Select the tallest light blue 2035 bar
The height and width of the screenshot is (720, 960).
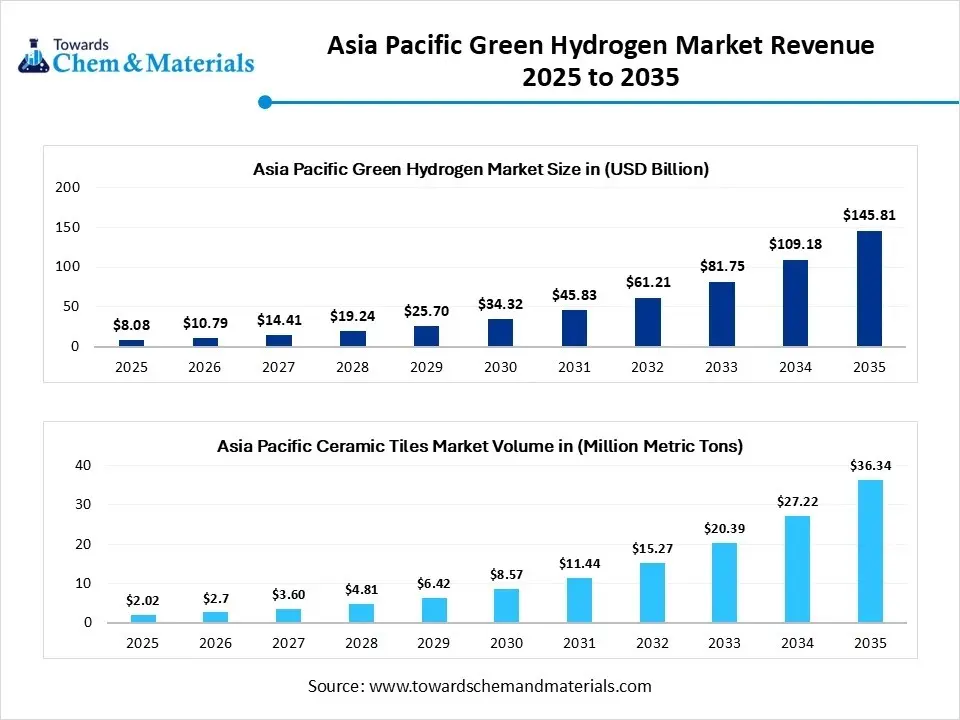(x=869, y=550)
